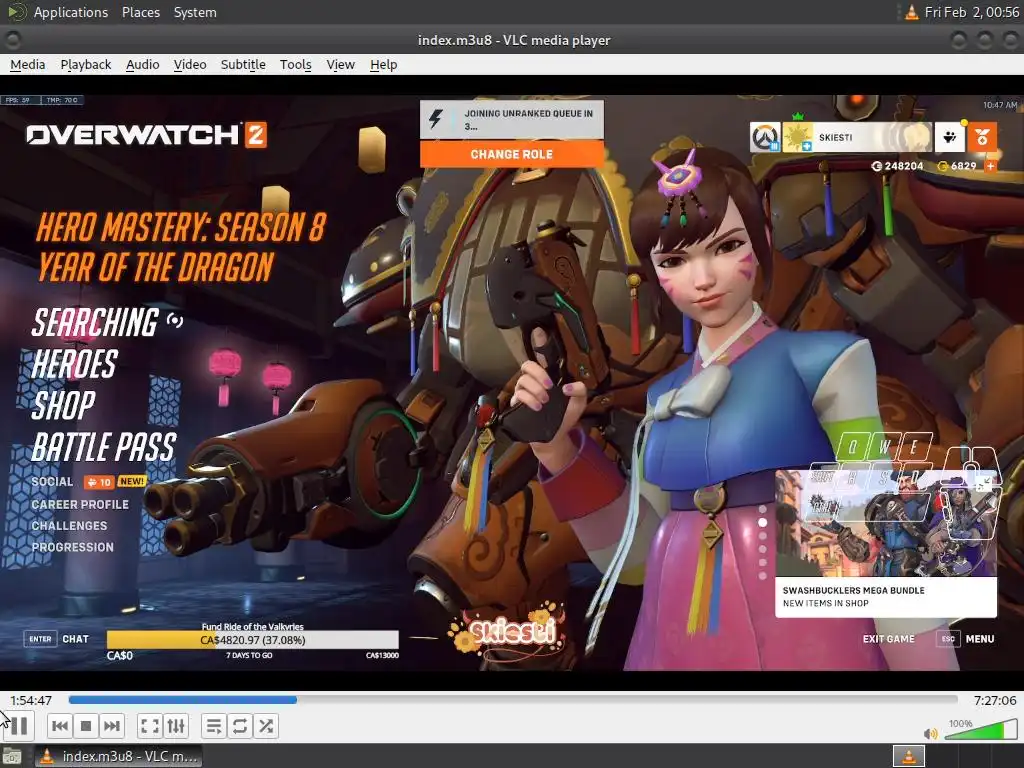Click the CHANGE ROLE orange button in video
Screen dimensions: 1024x768
pos(511,154)
